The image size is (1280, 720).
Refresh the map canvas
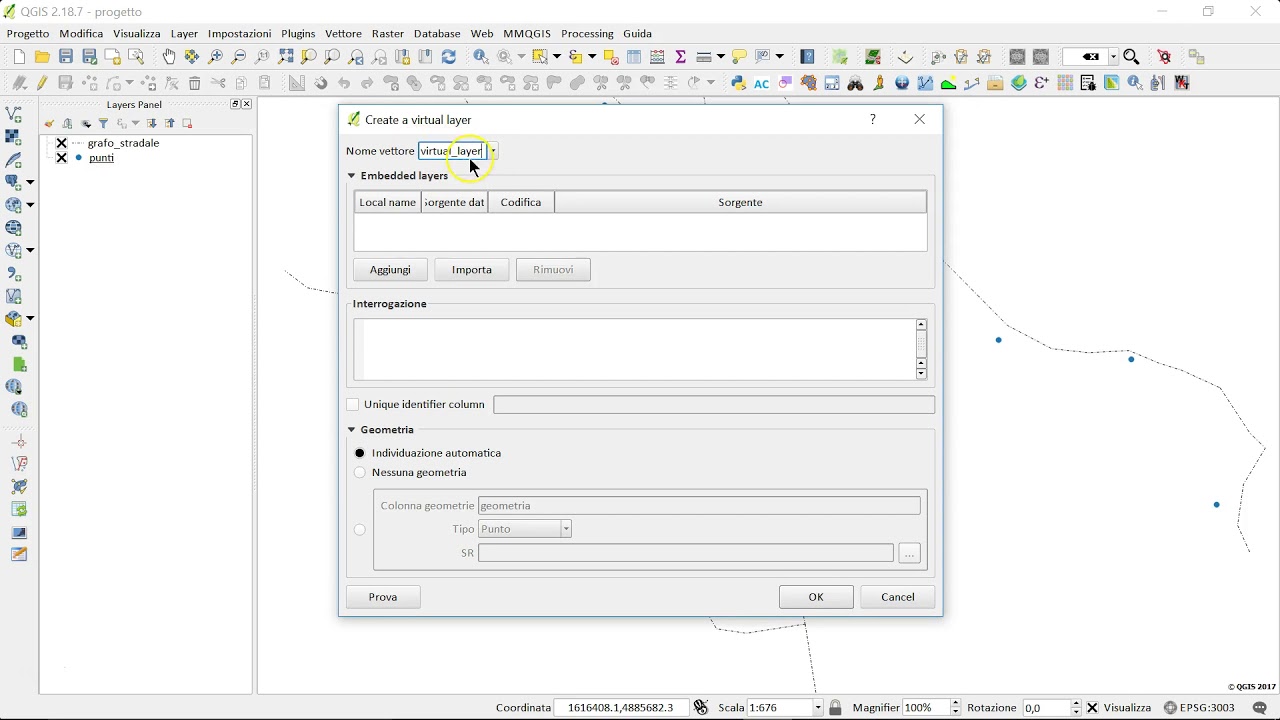point(449,57)
